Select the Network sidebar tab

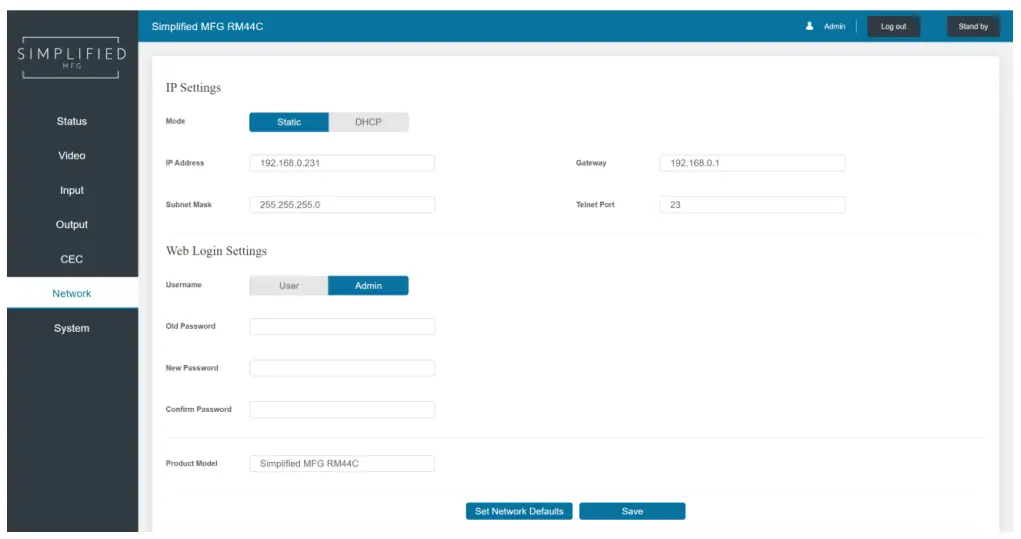coord(72,293)
